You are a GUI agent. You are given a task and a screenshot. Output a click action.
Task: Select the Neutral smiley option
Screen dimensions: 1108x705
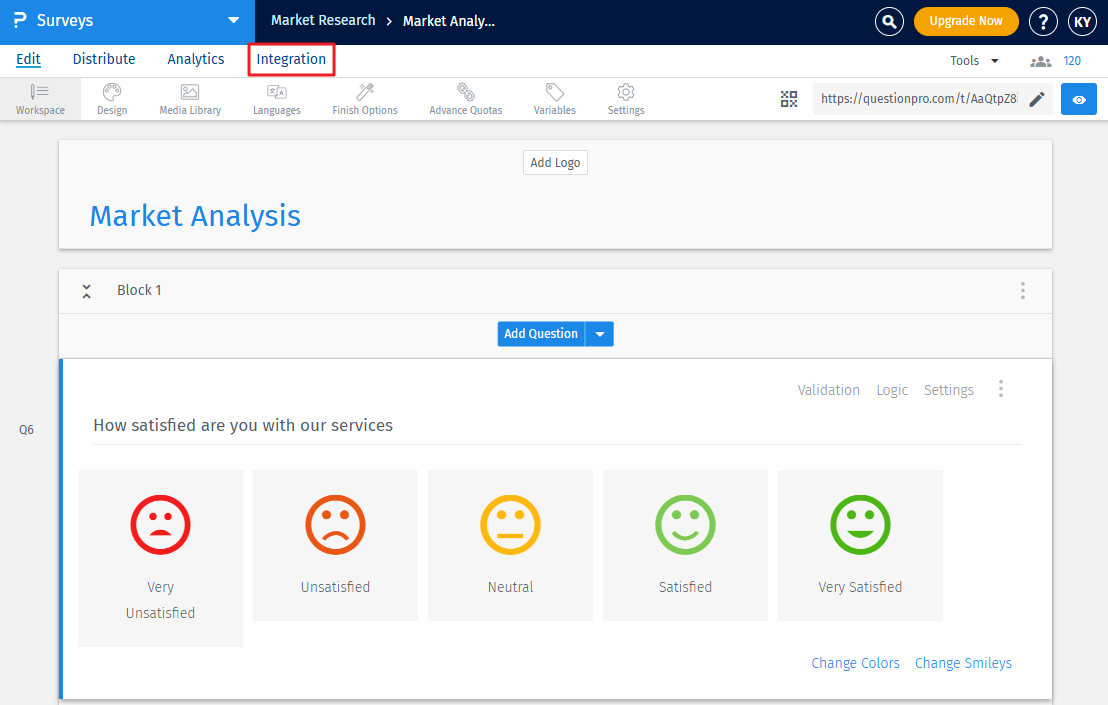[x=510, y=545]
